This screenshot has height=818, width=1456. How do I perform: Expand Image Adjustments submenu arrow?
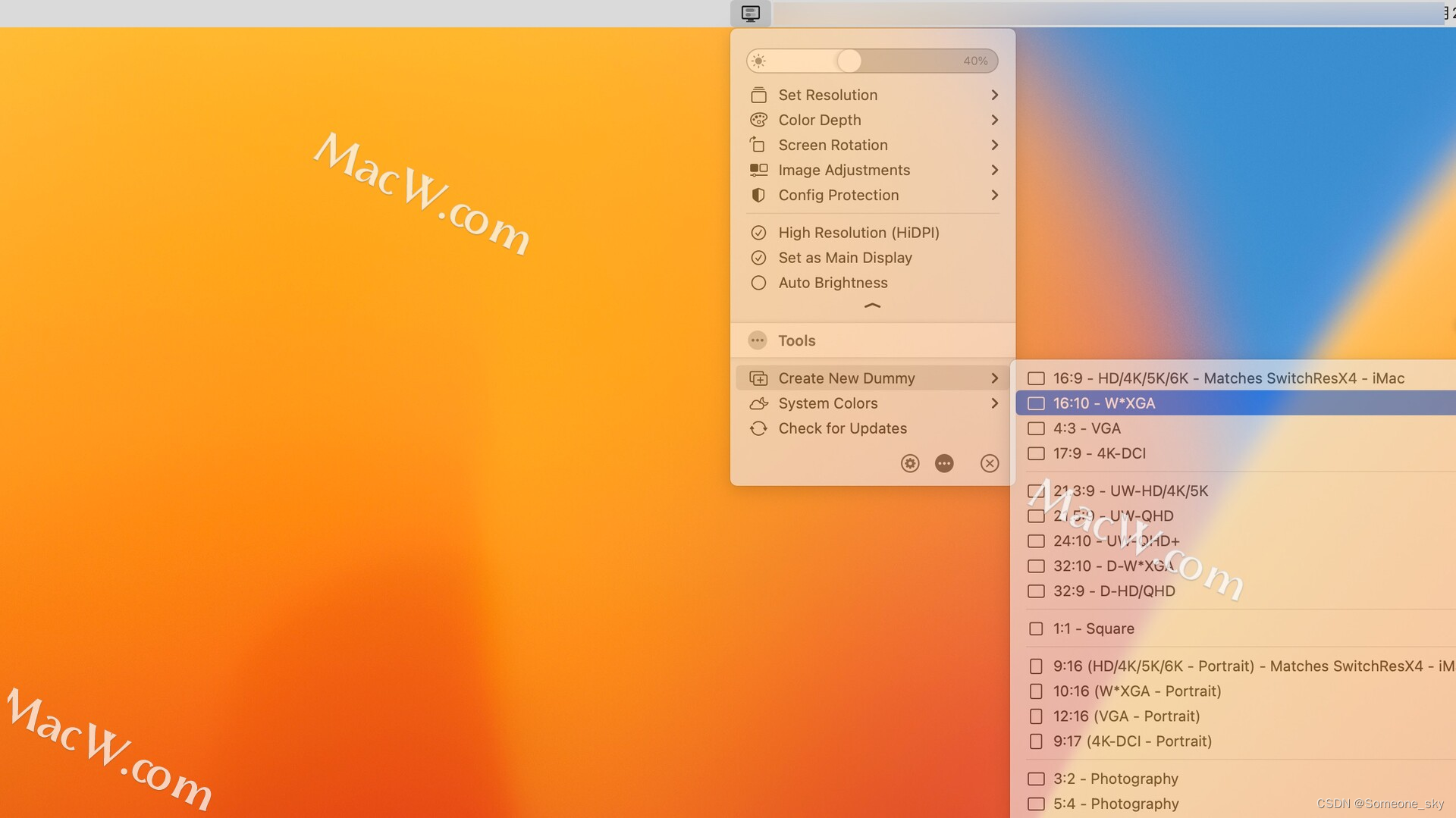(x=994, y=170)
